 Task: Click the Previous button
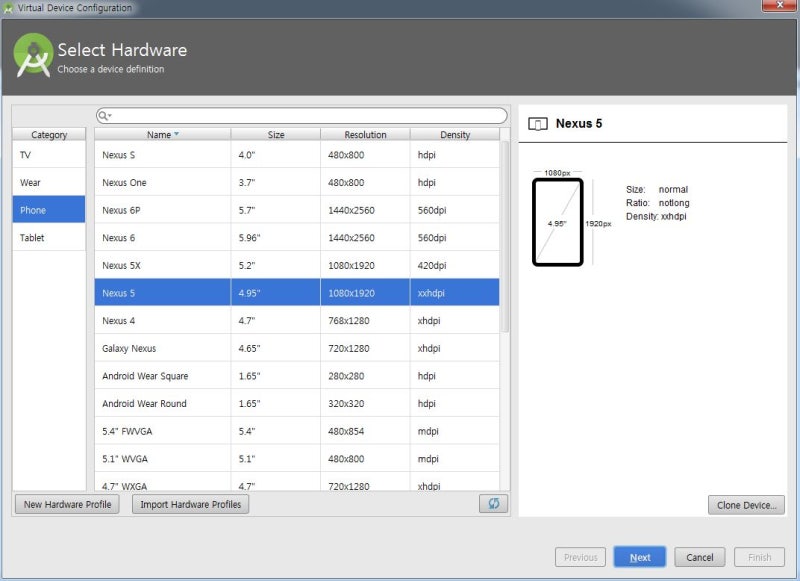581,557
